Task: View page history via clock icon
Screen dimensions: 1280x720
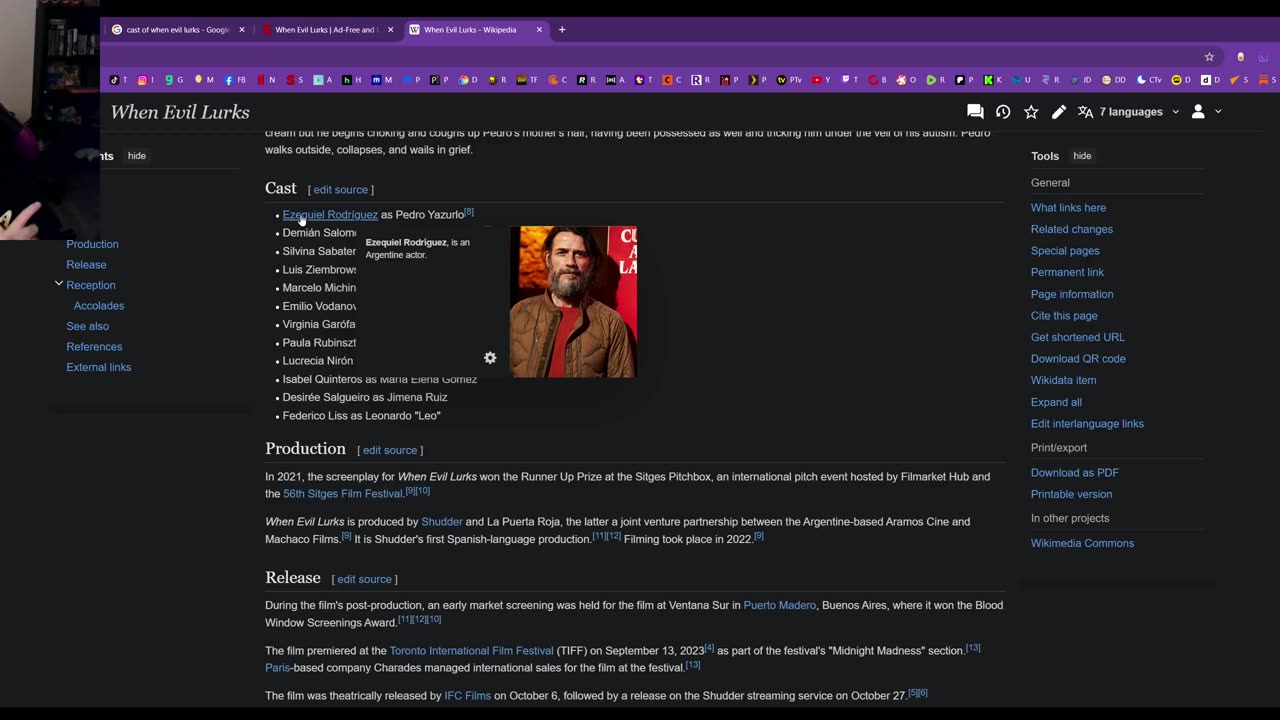Action: tap(1003, 112)
